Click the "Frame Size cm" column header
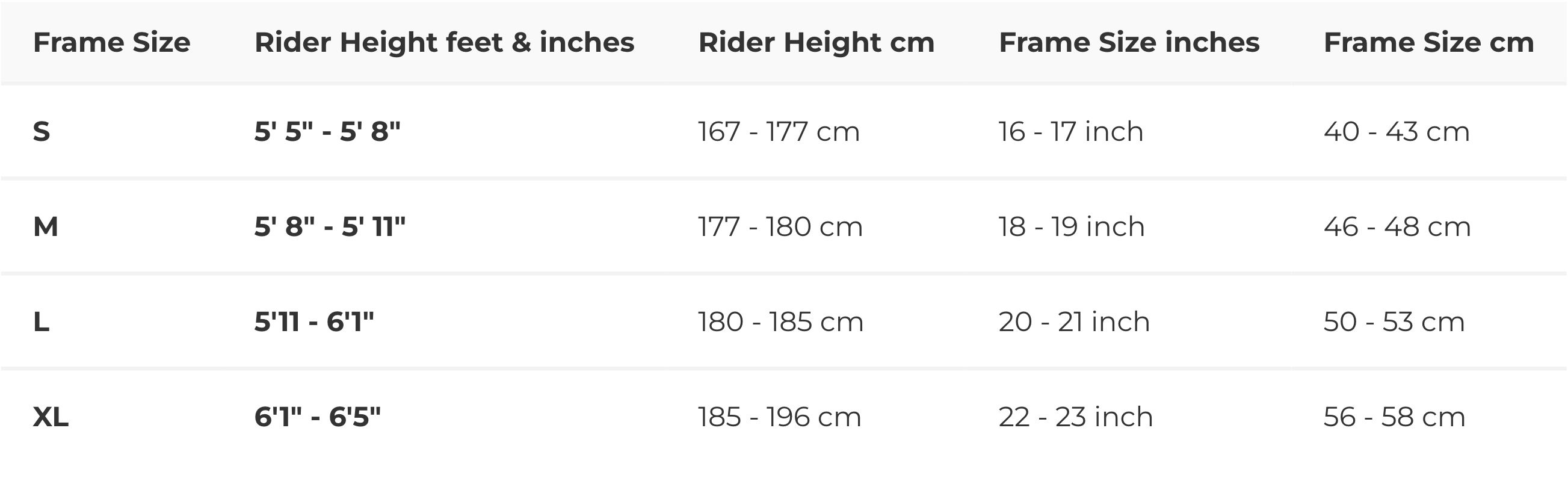 [x=1428, y=43]
